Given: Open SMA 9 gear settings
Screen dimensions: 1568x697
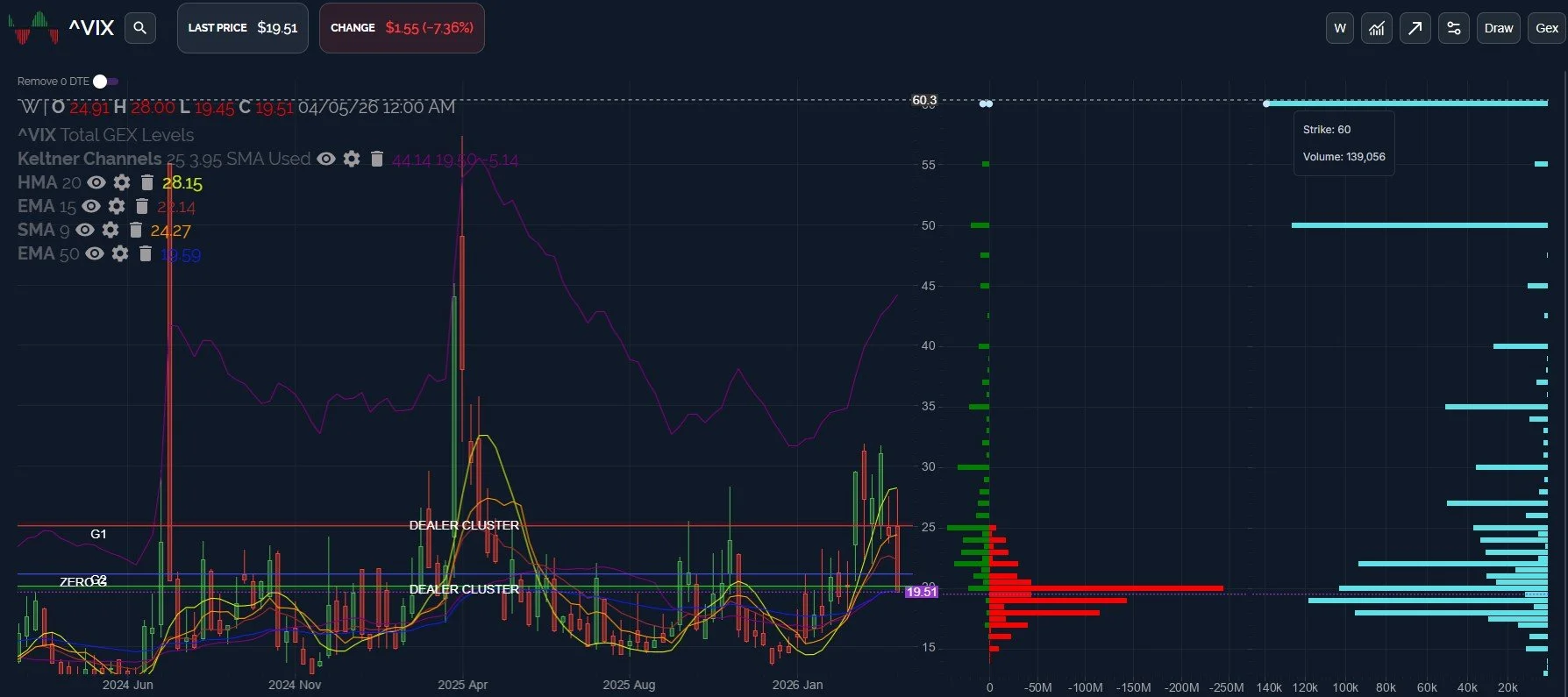Looking at the screenshot, I should 110,230.
